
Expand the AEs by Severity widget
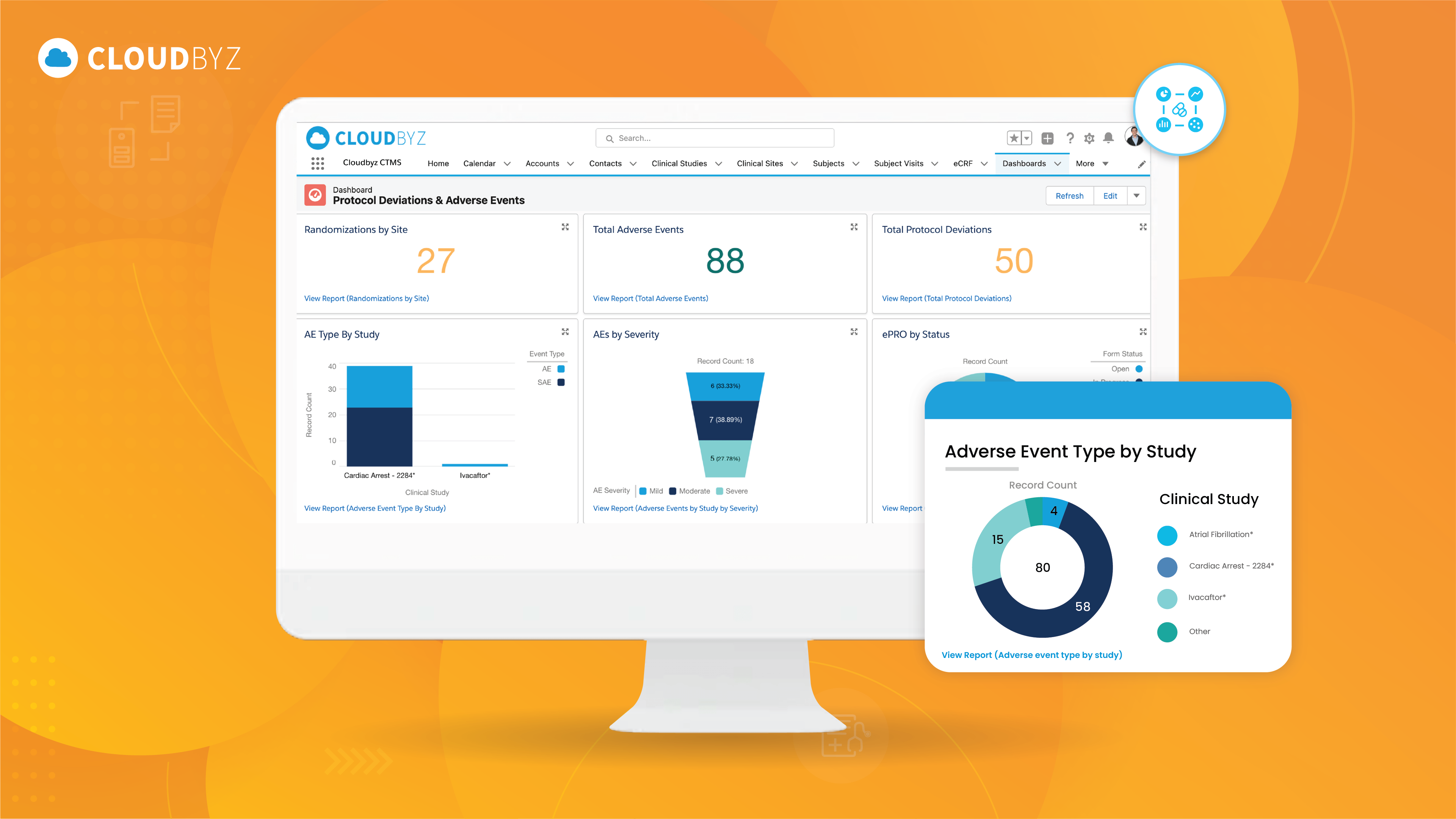[x=854, y=332]
